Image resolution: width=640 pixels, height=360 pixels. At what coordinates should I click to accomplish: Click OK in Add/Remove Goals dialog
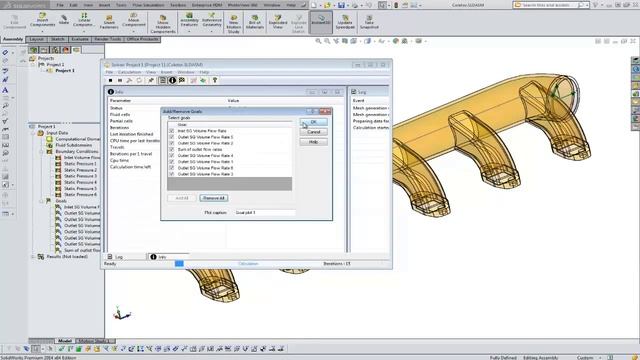click(x=313, y=122)
